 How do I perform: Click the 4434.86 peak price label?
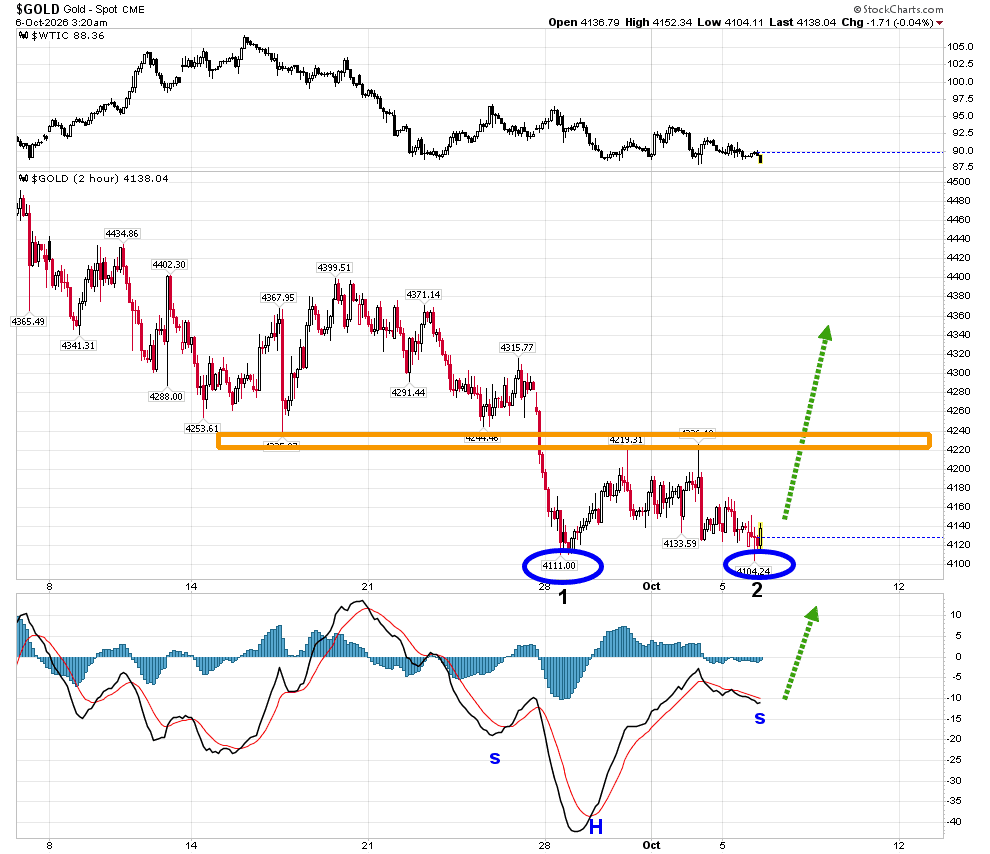(x=122, y=234)
